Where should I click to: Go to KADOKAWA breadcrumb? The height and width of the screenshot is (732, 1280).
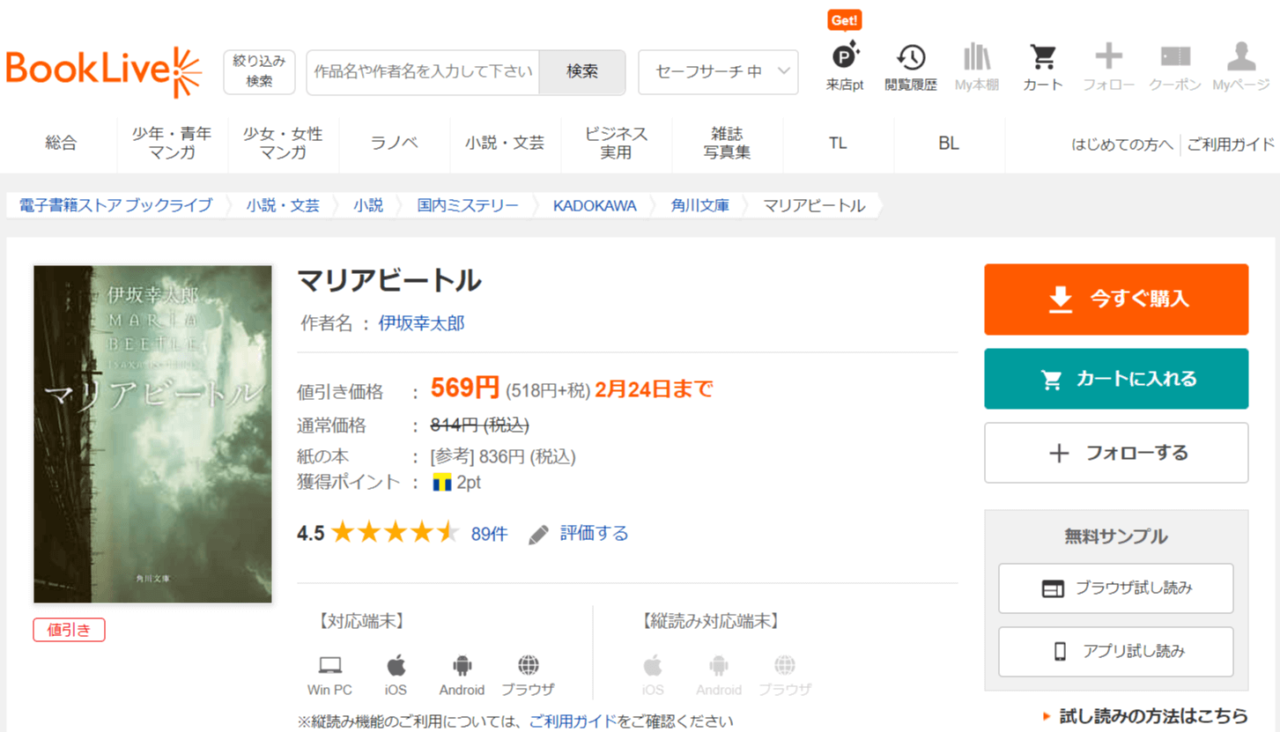pyautogui.click(x=595, y=205)
